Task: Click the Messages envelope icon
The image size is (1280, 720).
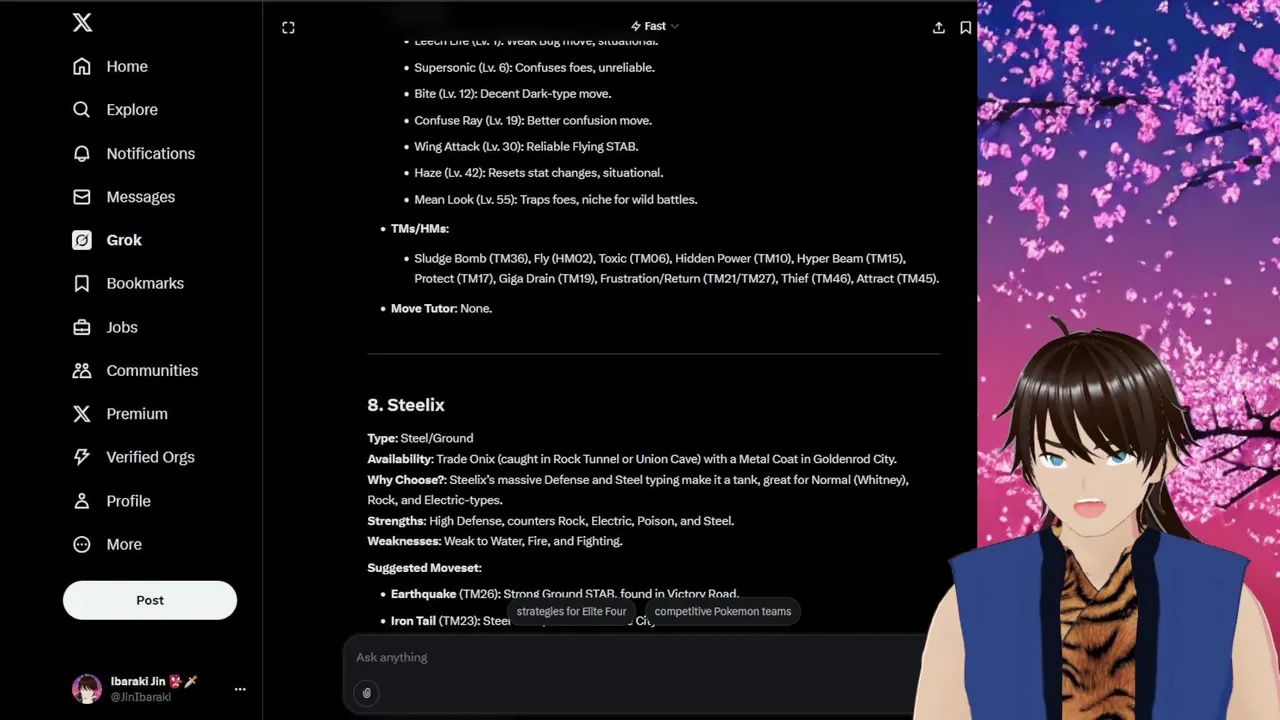Action: [82, 197]
